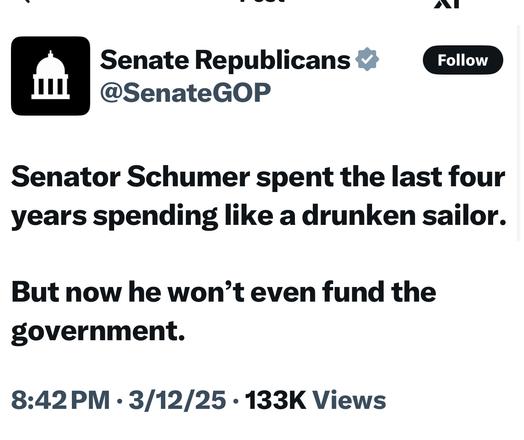This screenshot has width=524, height=440.
Task: Open the Senate Republicans Capitol dome avatar
Action: coord(50,76)
